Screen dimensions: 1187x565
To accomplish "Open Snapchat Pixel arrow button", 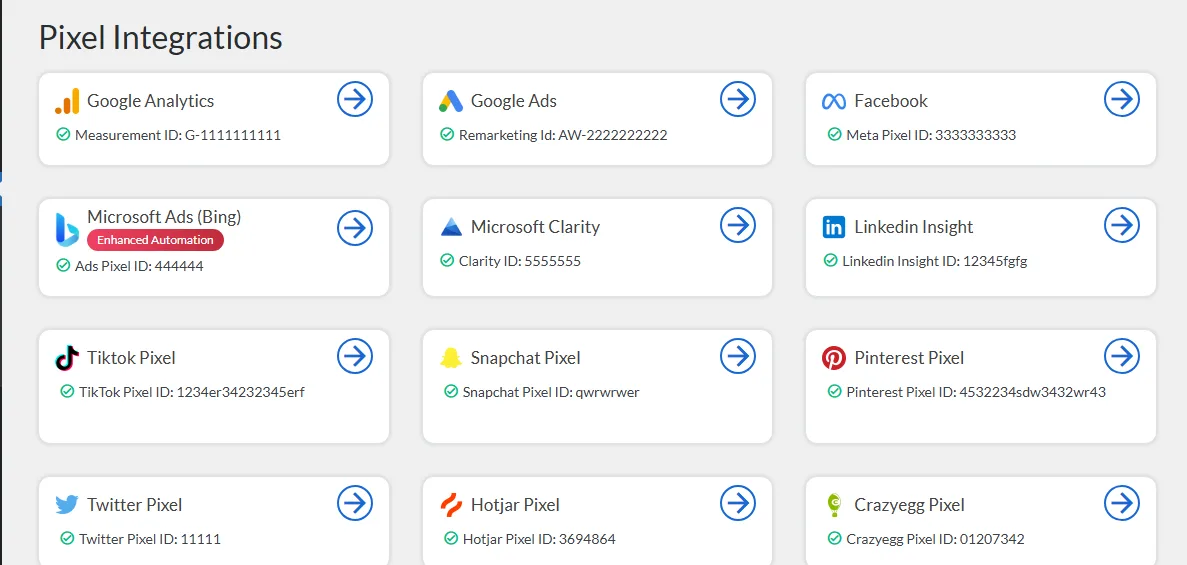I will pos(738,356).
